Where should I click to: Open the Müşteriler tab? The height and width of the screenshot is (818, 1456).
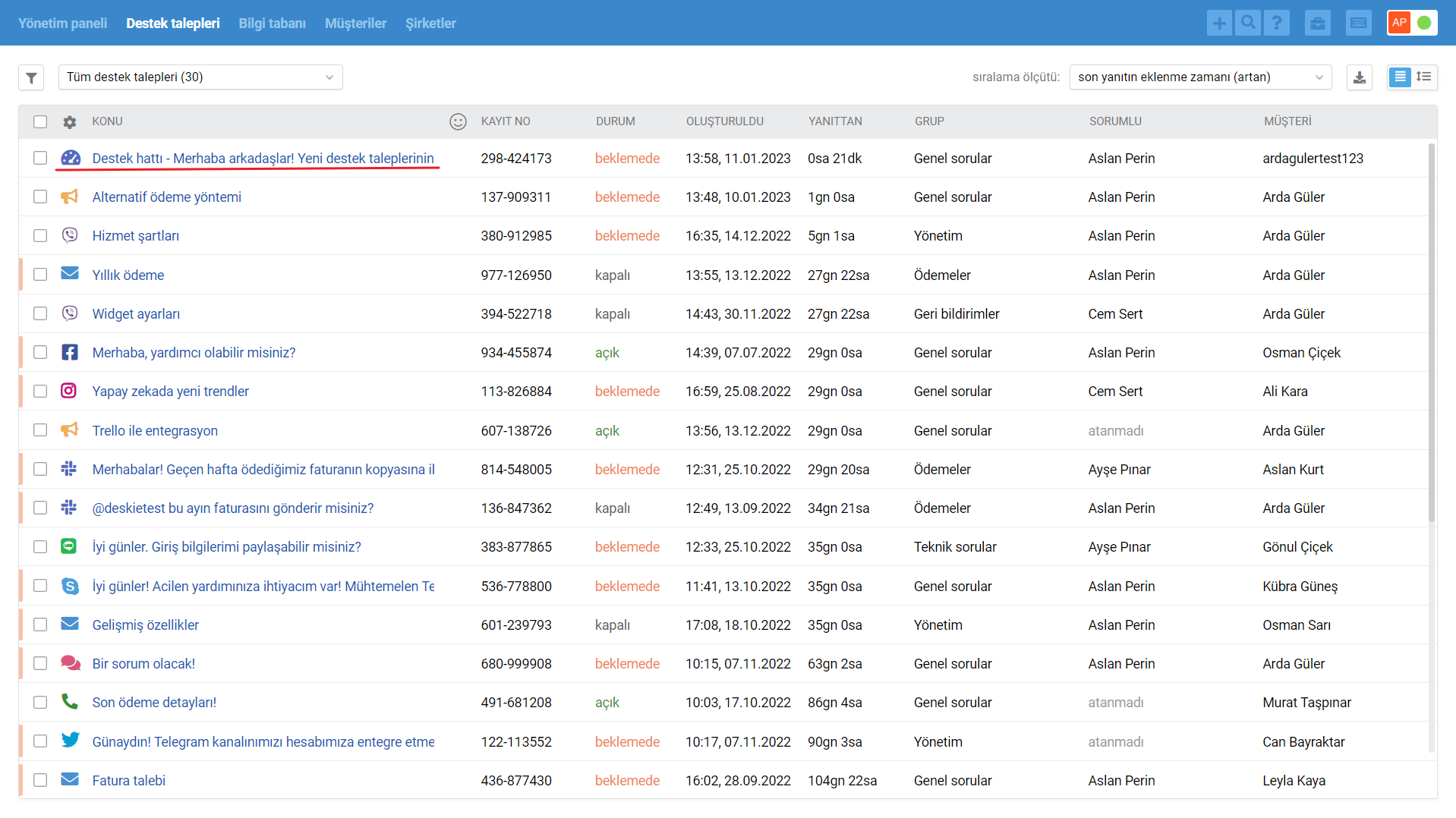pos(355,24)
